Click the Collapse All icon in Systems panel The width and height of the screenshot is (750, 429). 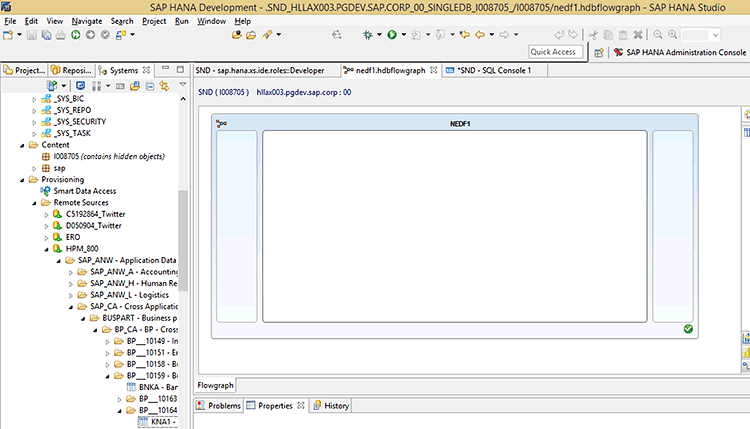150,86
